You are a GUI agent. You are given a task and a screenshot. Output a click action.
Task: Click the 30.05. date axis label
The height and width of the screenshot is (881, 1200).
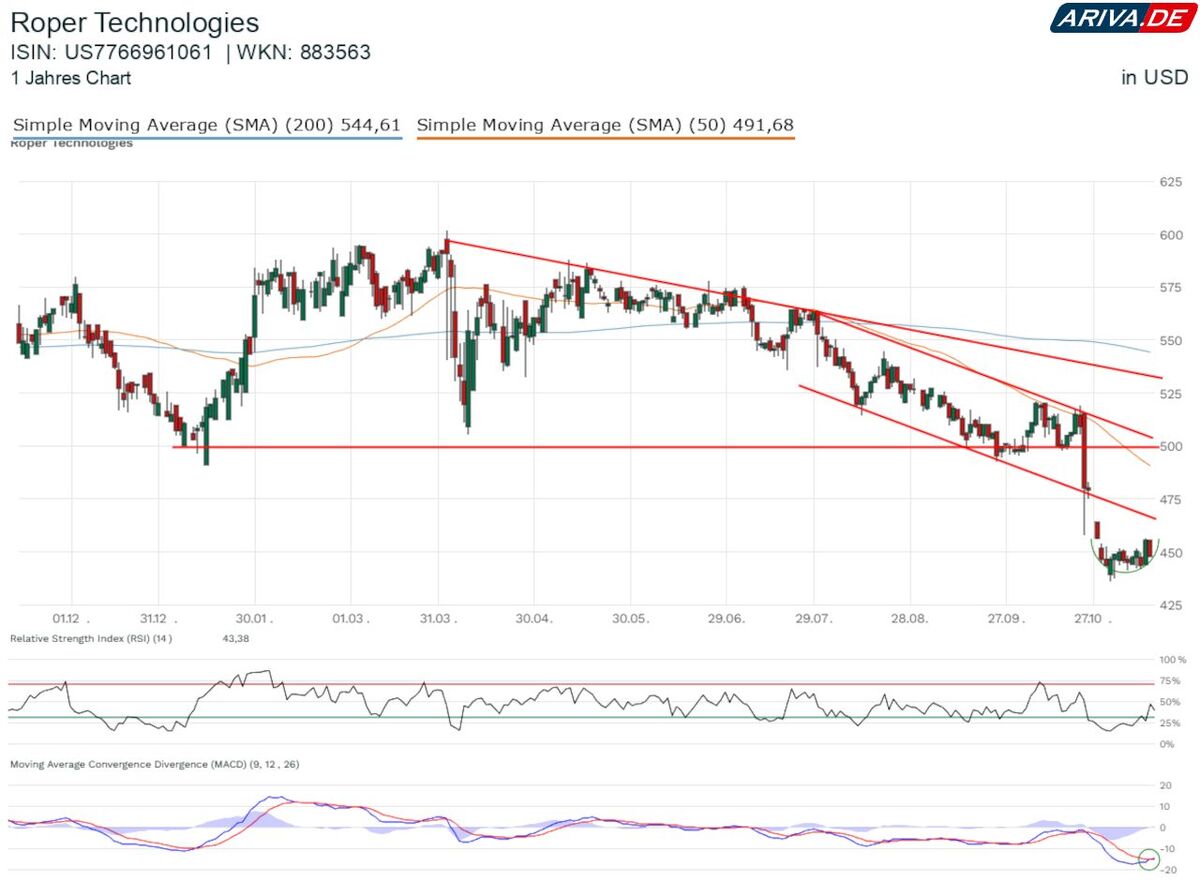(x=631, y=619)
